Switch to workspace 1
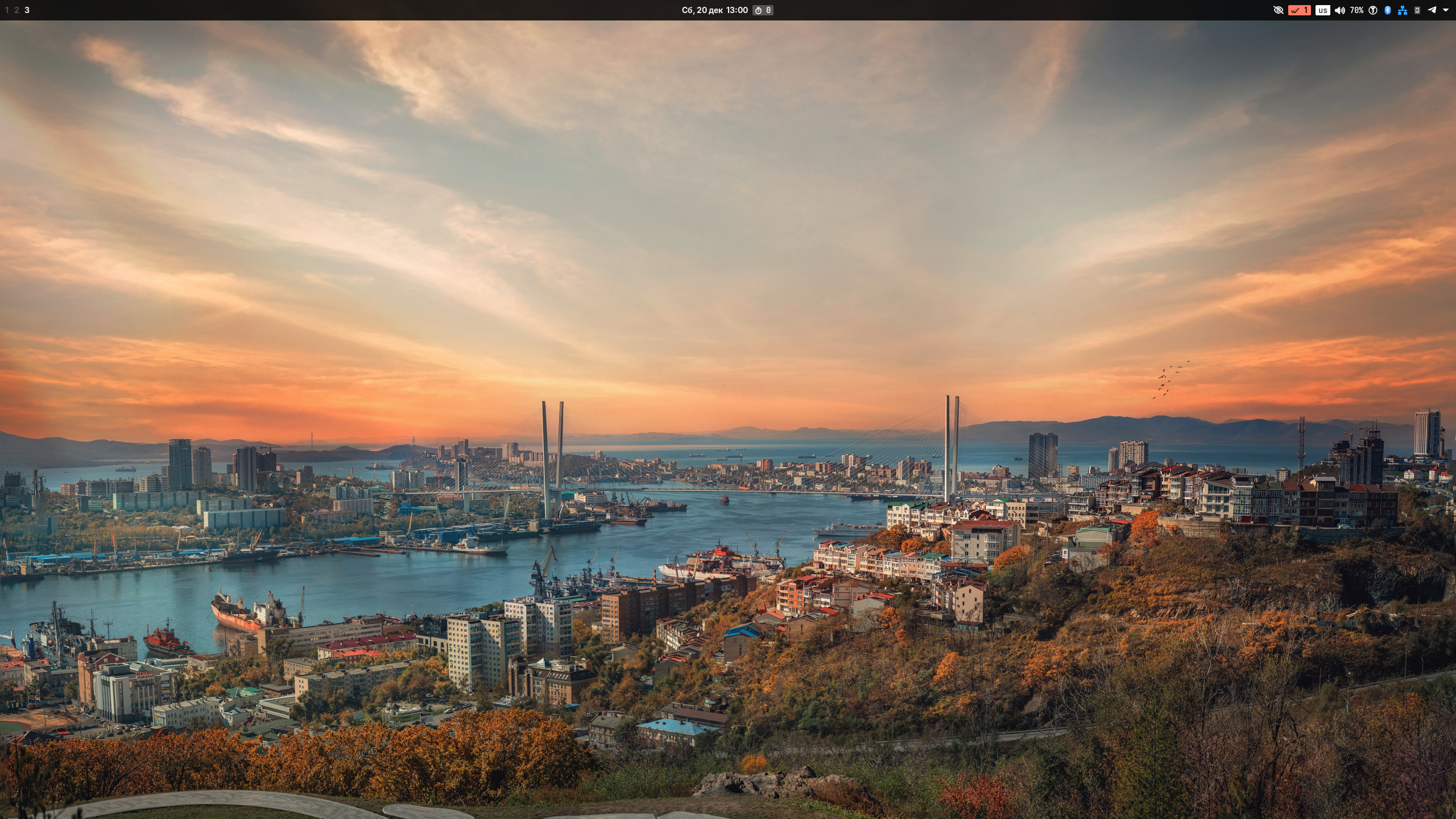The image size is (1456, 819). click(7, 10)
